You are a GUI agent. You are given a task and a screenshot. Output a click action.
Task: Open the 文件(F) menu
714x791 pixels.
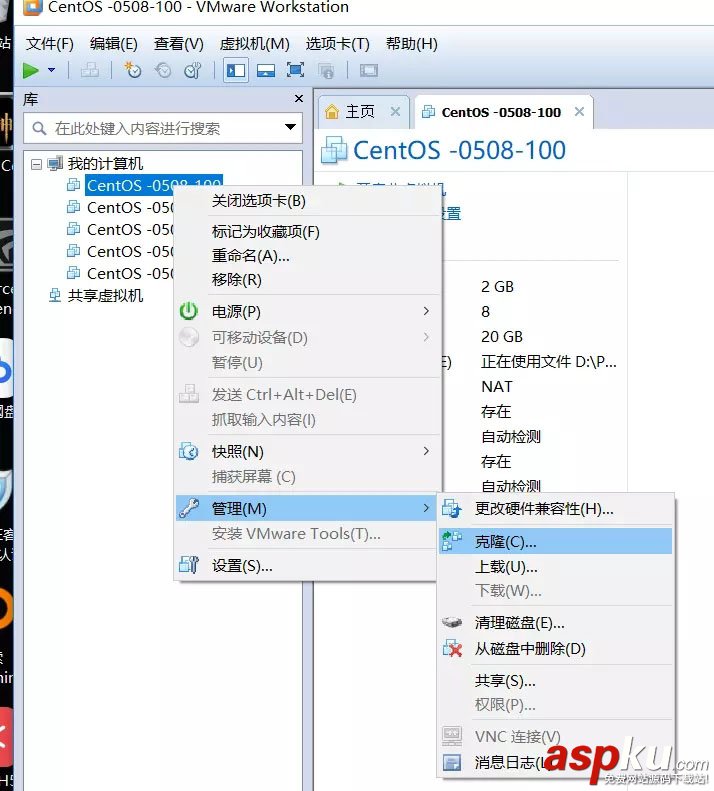coord(49,44)
